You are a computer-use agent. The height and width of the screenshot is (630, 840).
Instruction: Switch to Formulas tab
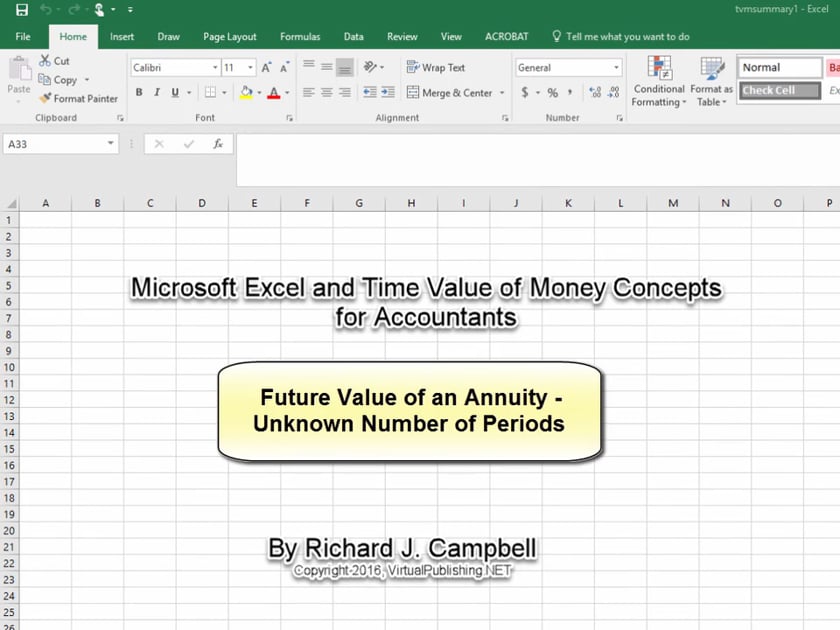(300, 36)
